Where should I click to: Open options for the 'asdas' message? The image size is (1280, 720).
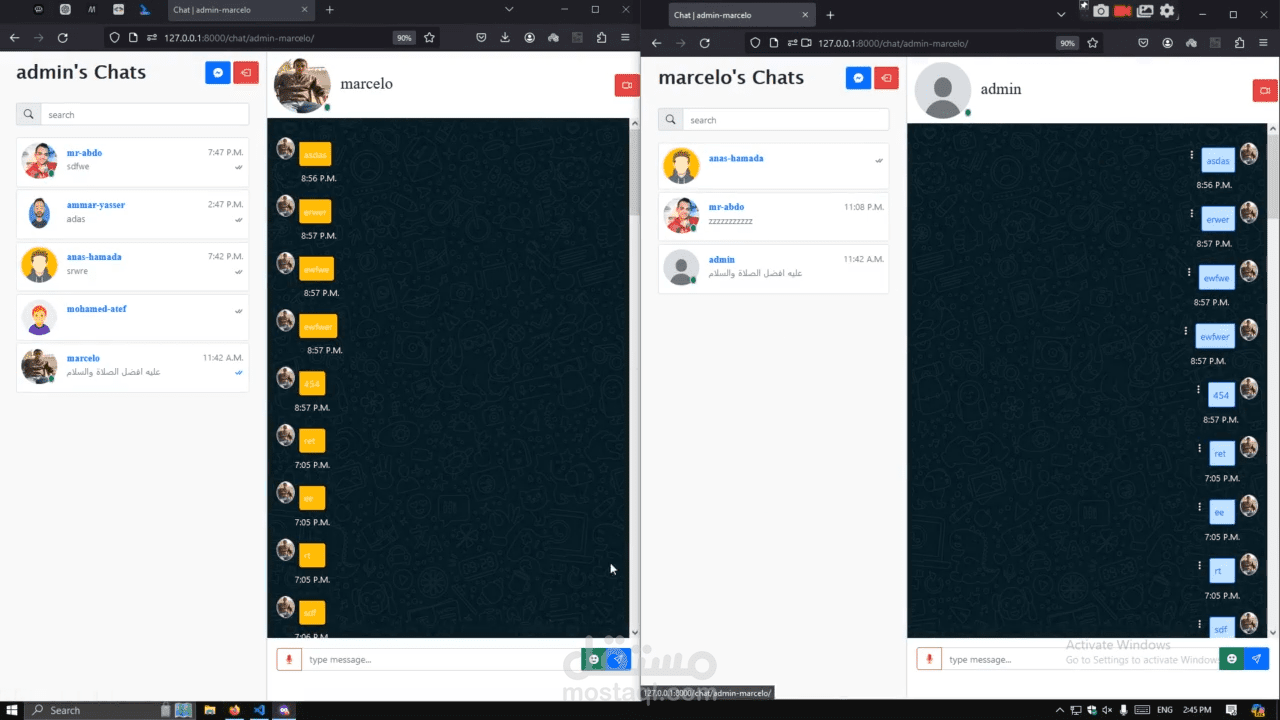pyautogui.click(x=1192, y=155)
